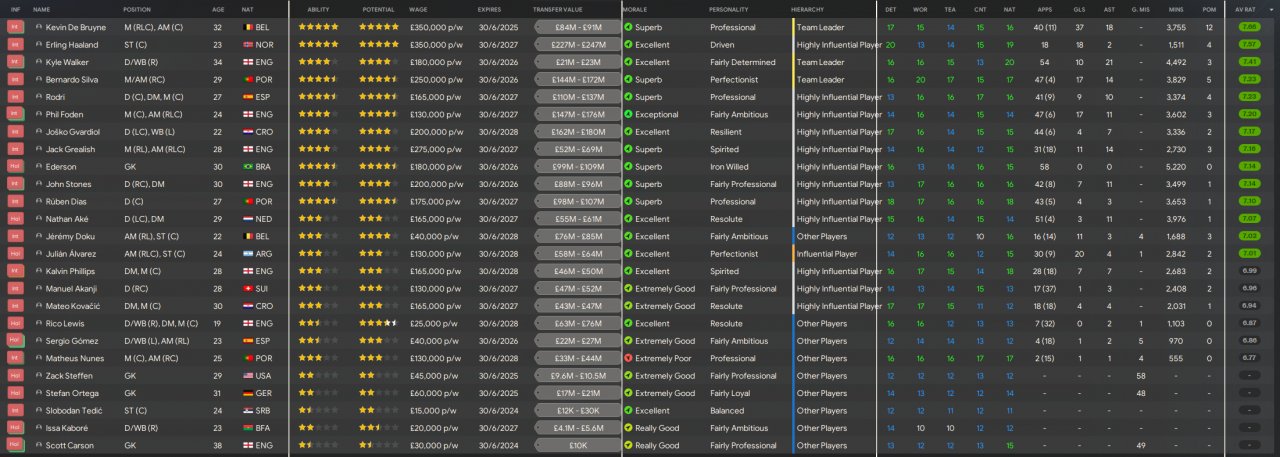
Task: Sort by the MINS column header
Action: click(1176, 8)
